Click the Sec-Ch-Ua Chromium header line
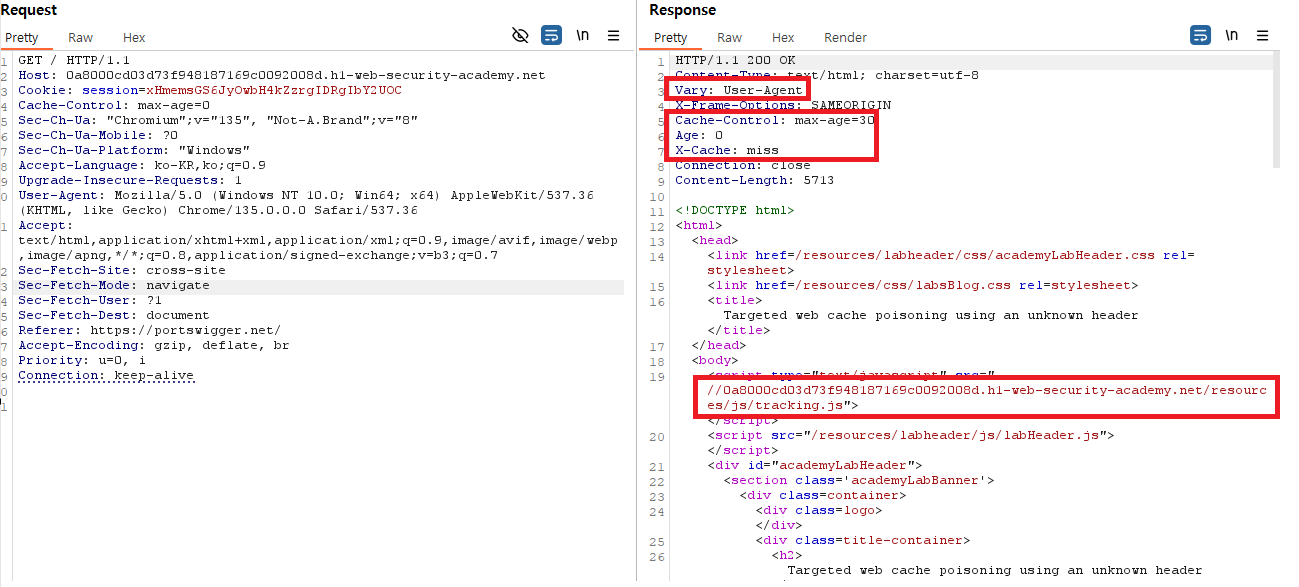The height and width of the screenshot is (587, 1299). [218, 120]
